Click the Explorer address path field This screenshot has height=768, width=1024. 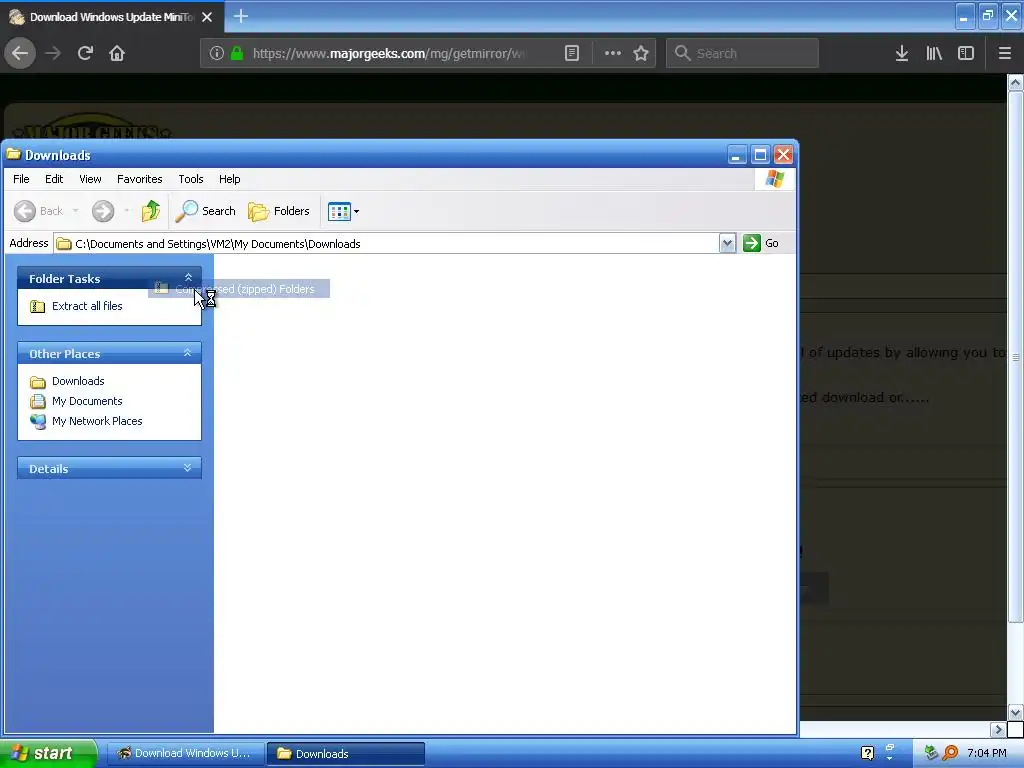(x=387, y=244)
